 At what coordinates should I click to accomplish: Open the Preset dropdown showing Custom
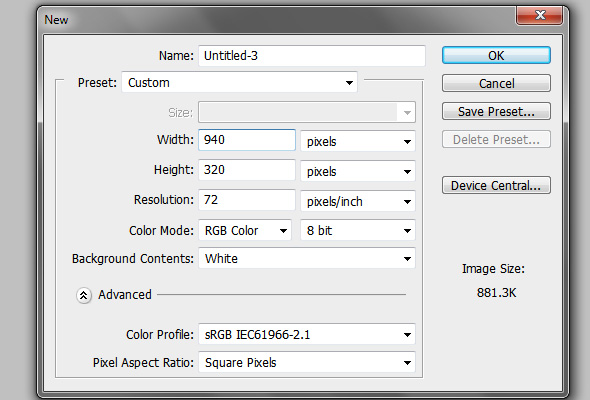[x=239, y=82]
